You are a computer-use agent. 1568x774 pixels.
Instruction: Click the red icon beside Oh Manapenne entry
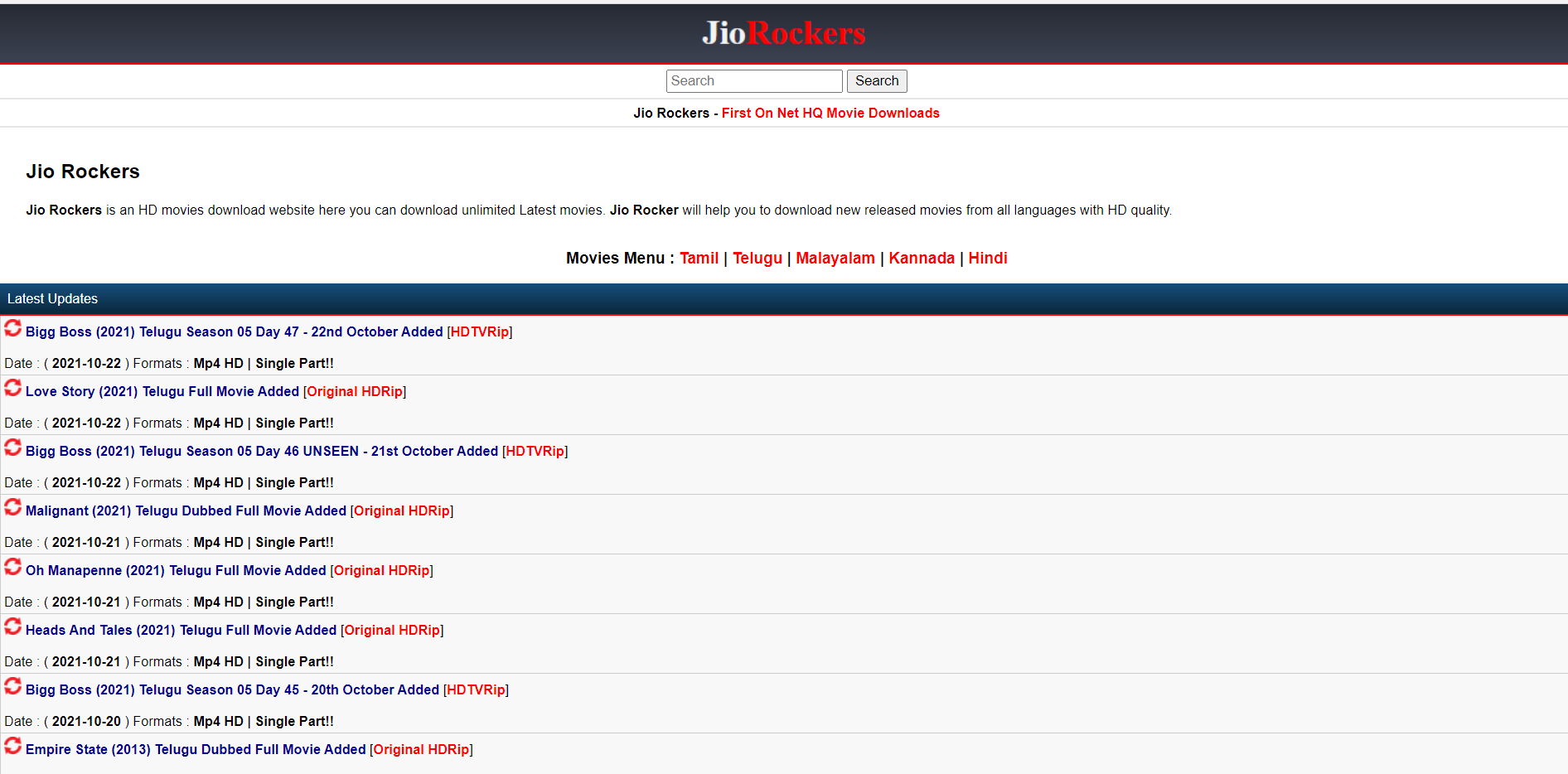coord(12,567)
